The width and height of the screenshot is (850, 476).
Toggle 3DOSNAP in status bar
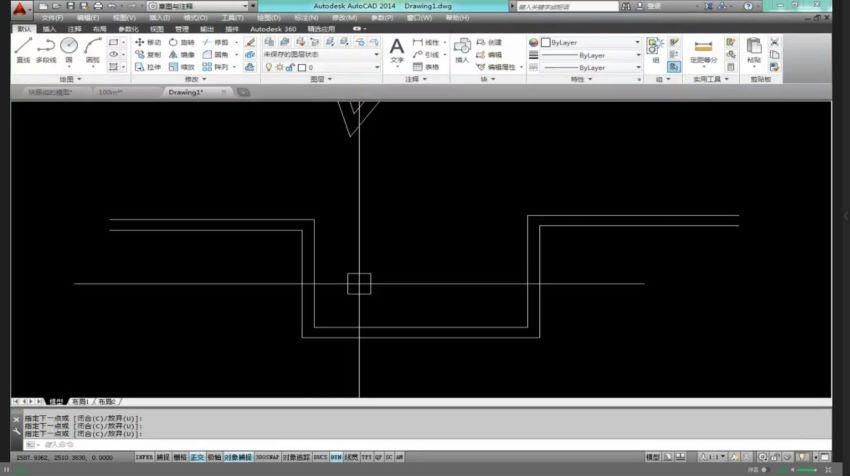267,458
